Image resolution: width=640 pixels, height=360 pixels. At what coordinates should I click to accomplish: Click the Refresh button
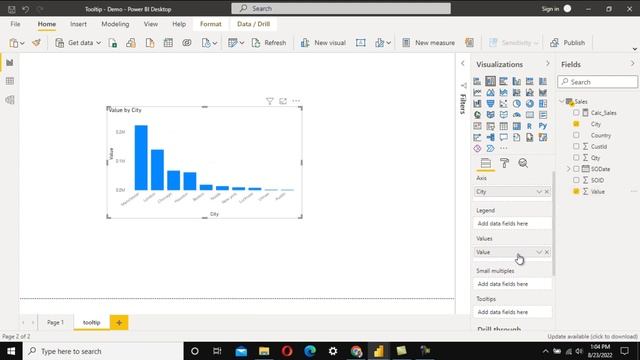click(269, 42)
